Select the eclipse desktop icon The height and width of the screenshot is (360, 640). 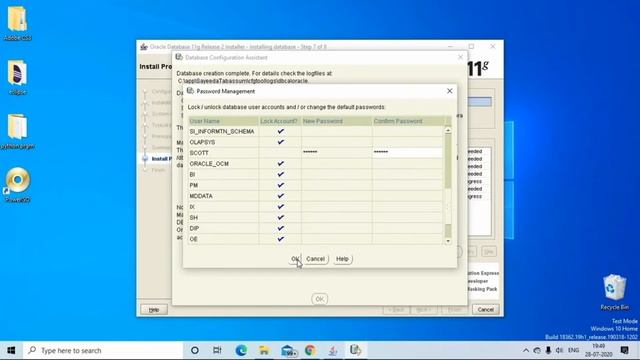18,78
